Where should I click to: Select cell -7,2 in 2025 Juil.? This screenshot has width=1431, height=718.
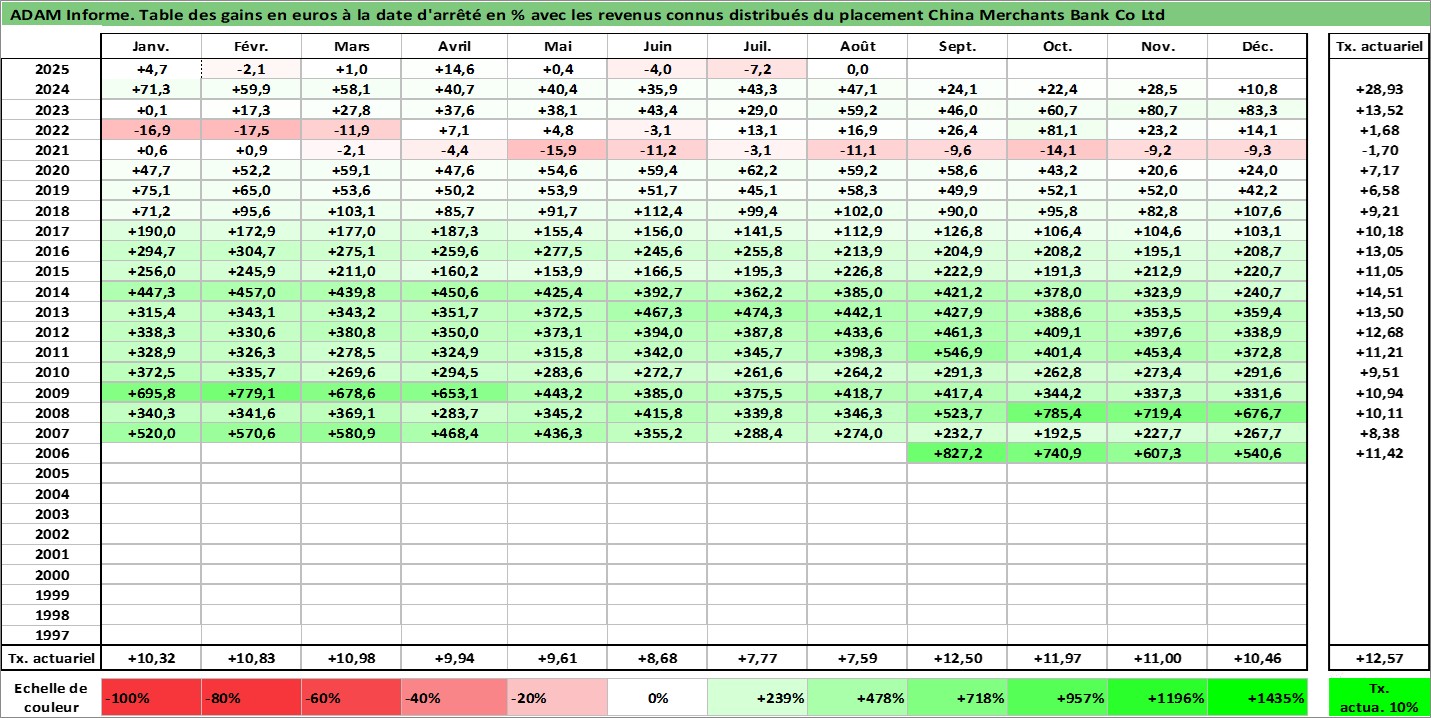pos(757,69)
